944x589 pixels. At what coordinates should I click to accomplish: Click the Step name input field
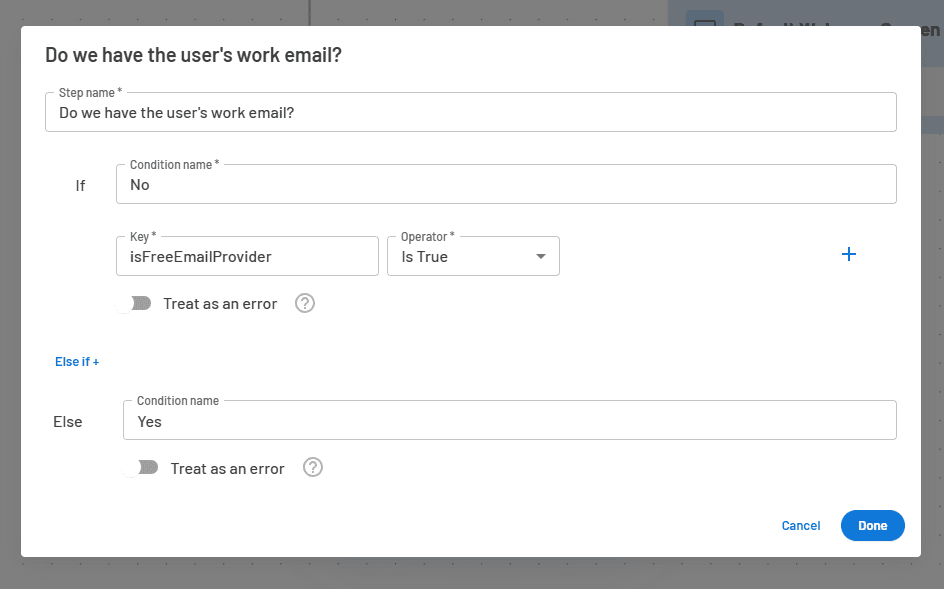pyautogui.click(x=470, y=112)
